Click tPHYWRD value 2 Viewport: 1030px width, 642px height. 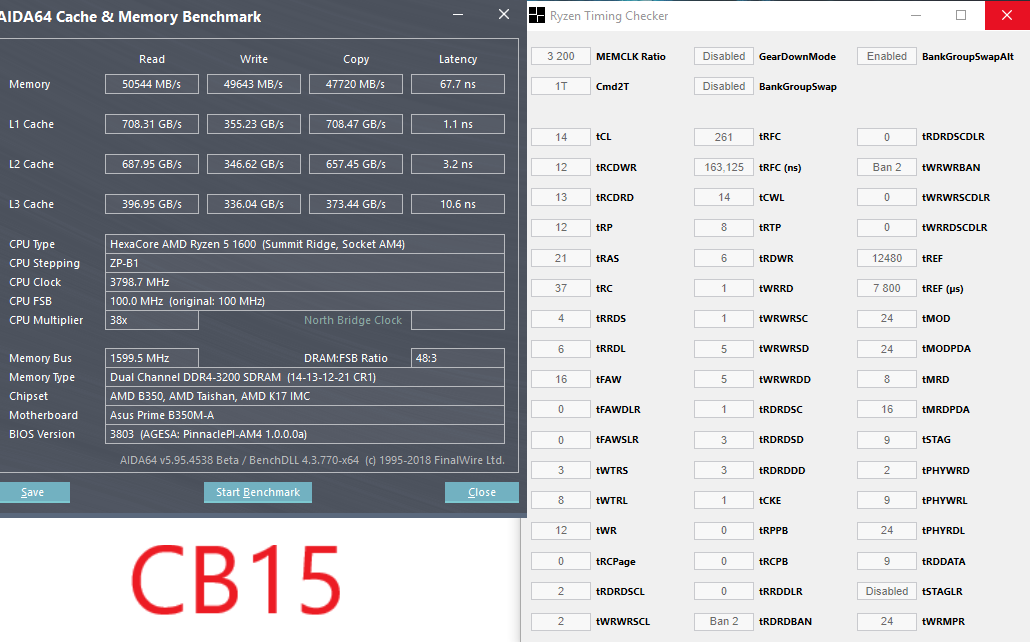(886, 470)
